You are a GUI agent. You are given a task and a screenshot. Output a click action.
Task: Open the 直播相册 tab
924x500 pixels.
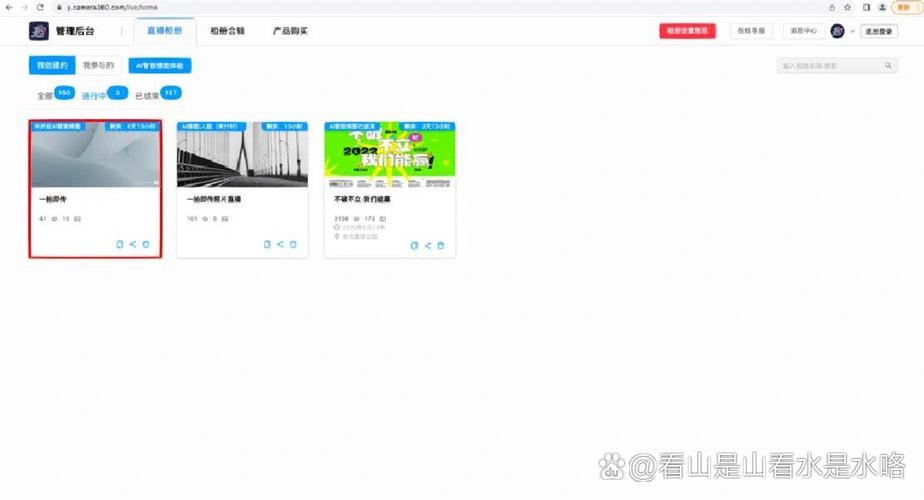(x=164, y=31)
